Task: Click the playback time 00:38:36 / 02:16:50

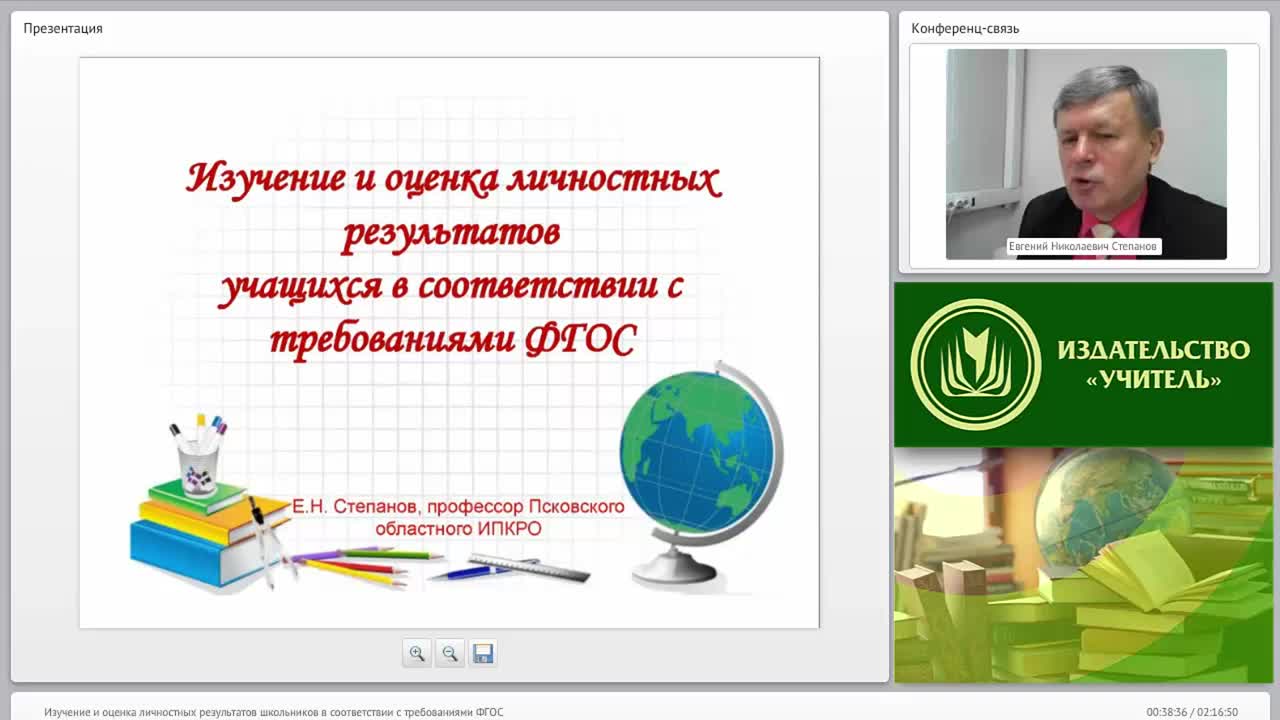Action: click(x=1192, y=712)
